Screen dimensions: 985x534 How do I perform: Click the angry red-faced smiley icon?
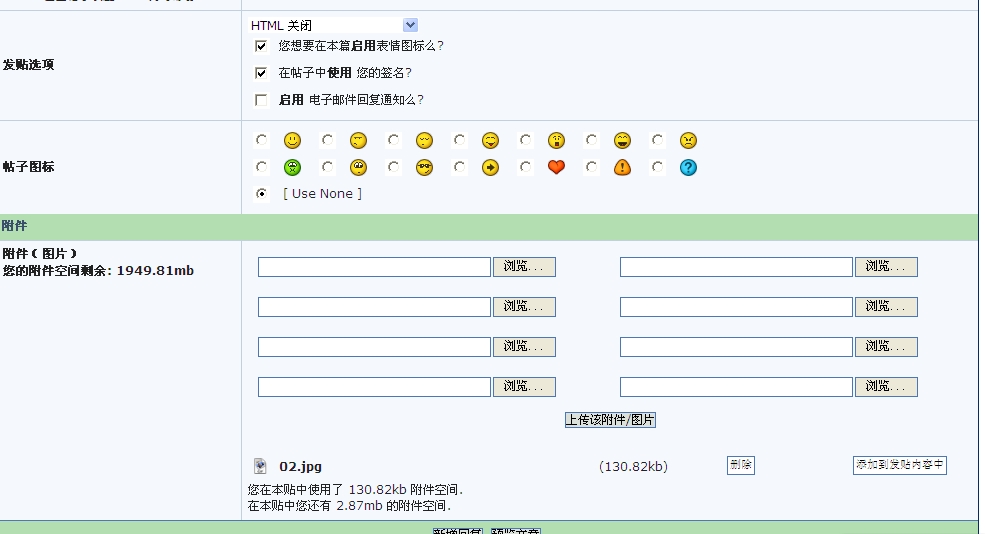[688, 141]
